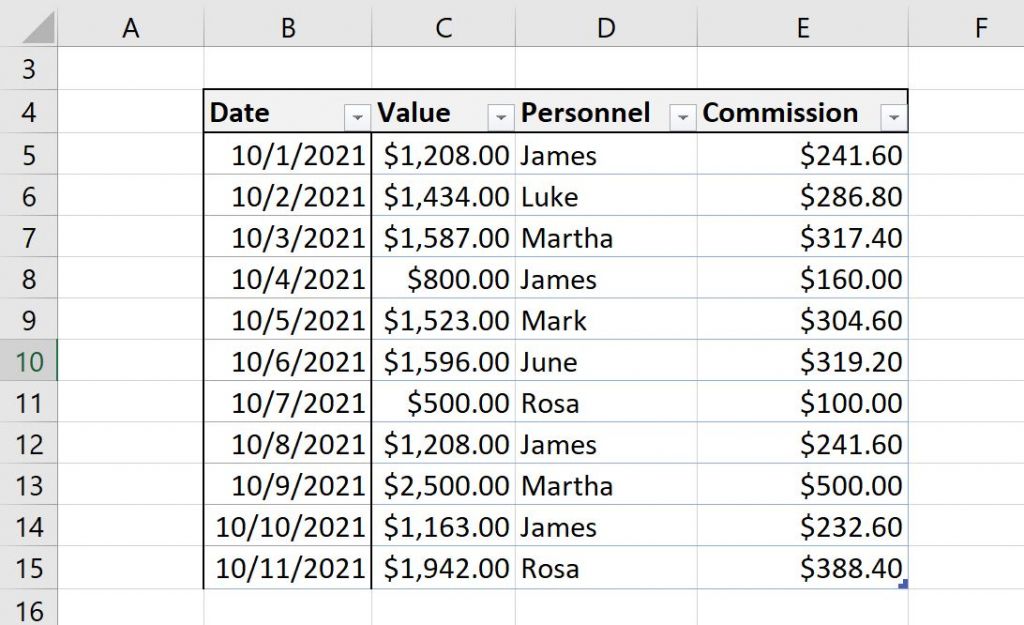Select column F header
This screenshot has height=625, width=1024.
(x=980, y=27)
